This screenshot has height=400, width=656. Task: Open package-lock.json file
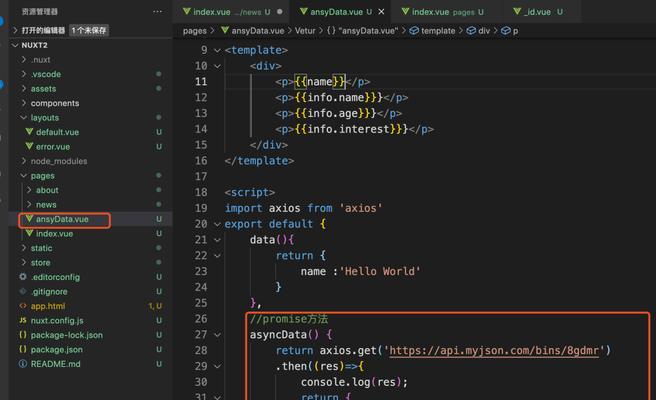pyautogui.click(x=67, y=335)
